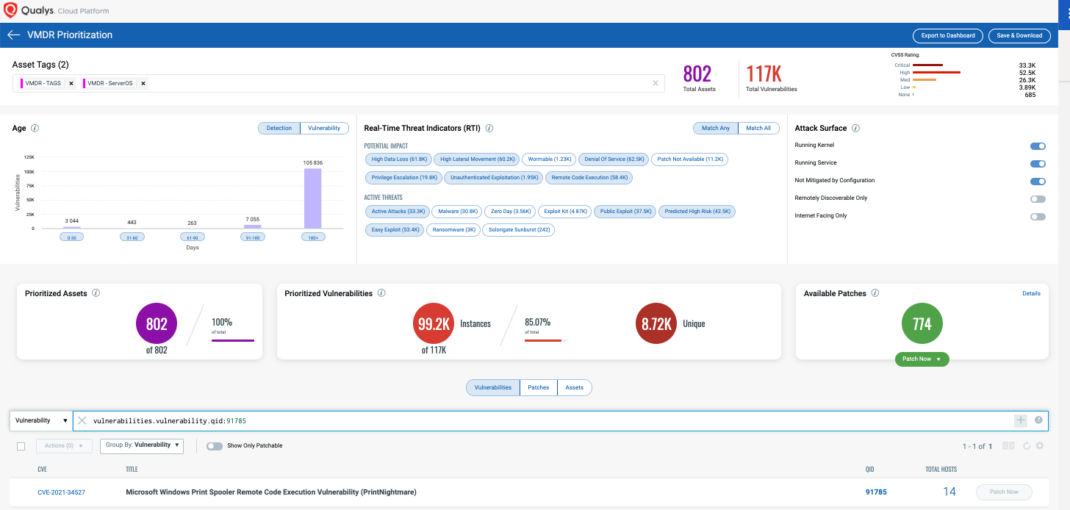Select the 91-180 days age bar

tap(252, 227)
